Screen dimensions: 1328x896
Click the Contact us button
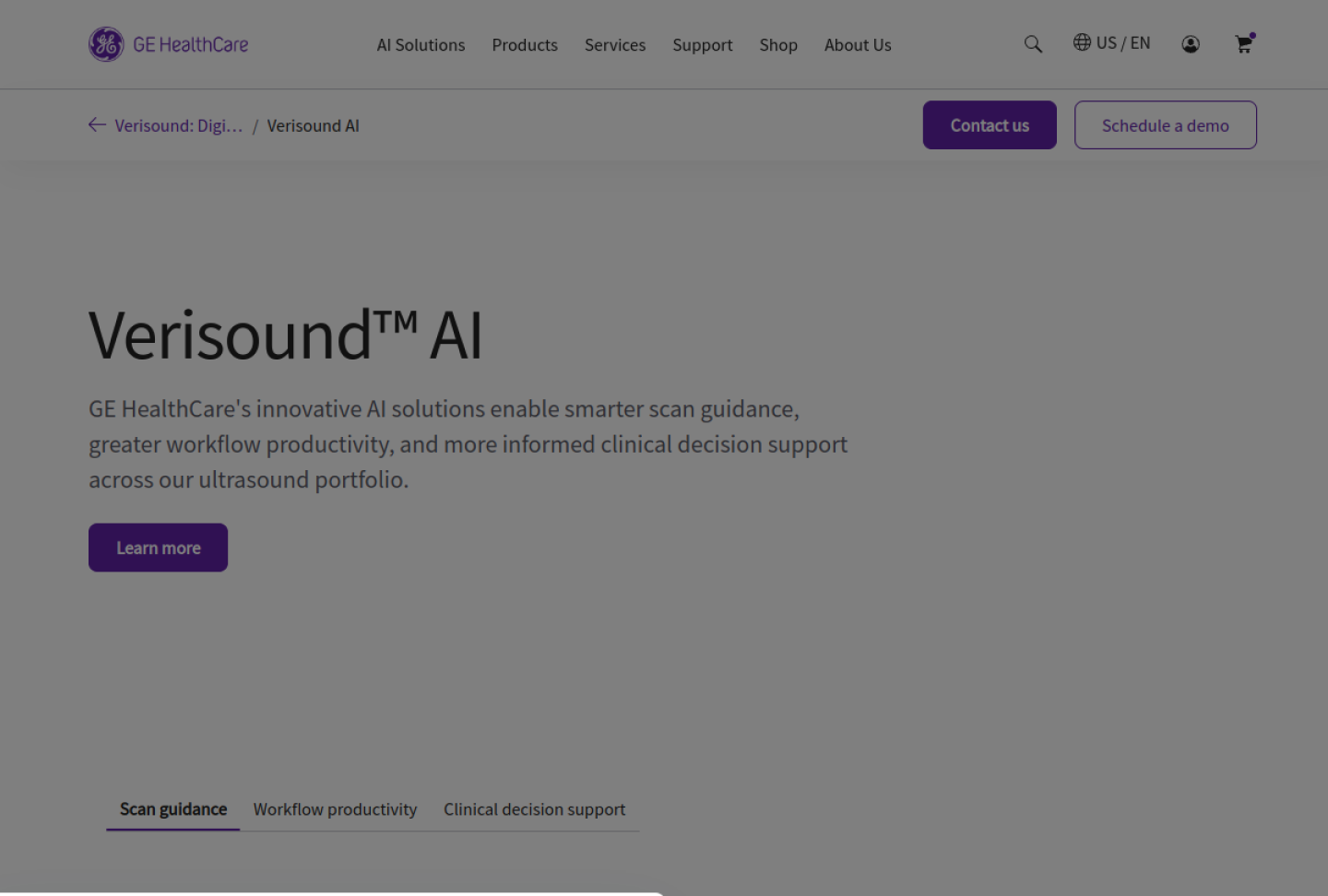[990, 125]
